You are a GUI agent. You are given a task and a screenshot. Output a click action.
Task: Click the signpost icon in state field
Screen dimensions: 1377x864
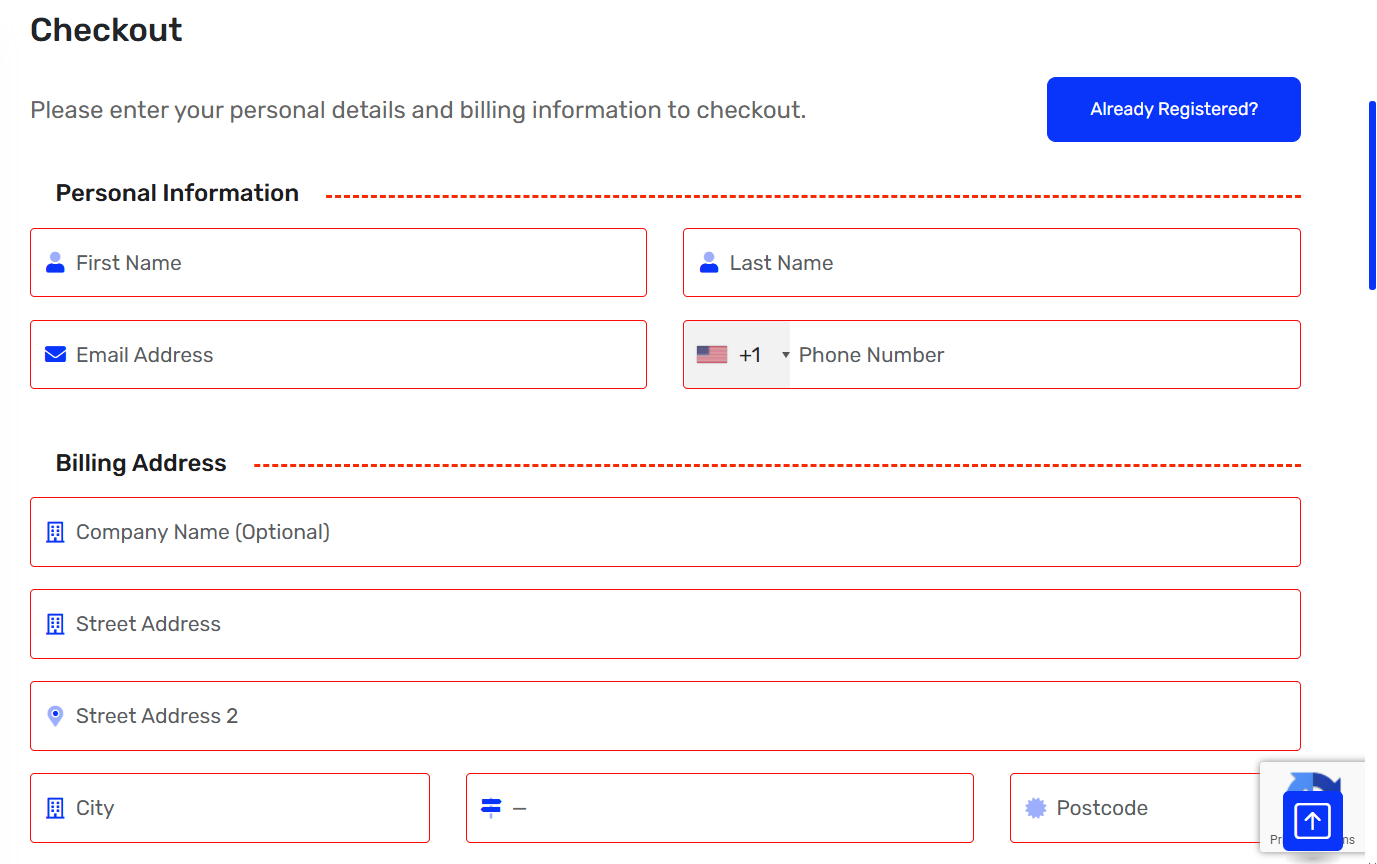tap(491, 808)
